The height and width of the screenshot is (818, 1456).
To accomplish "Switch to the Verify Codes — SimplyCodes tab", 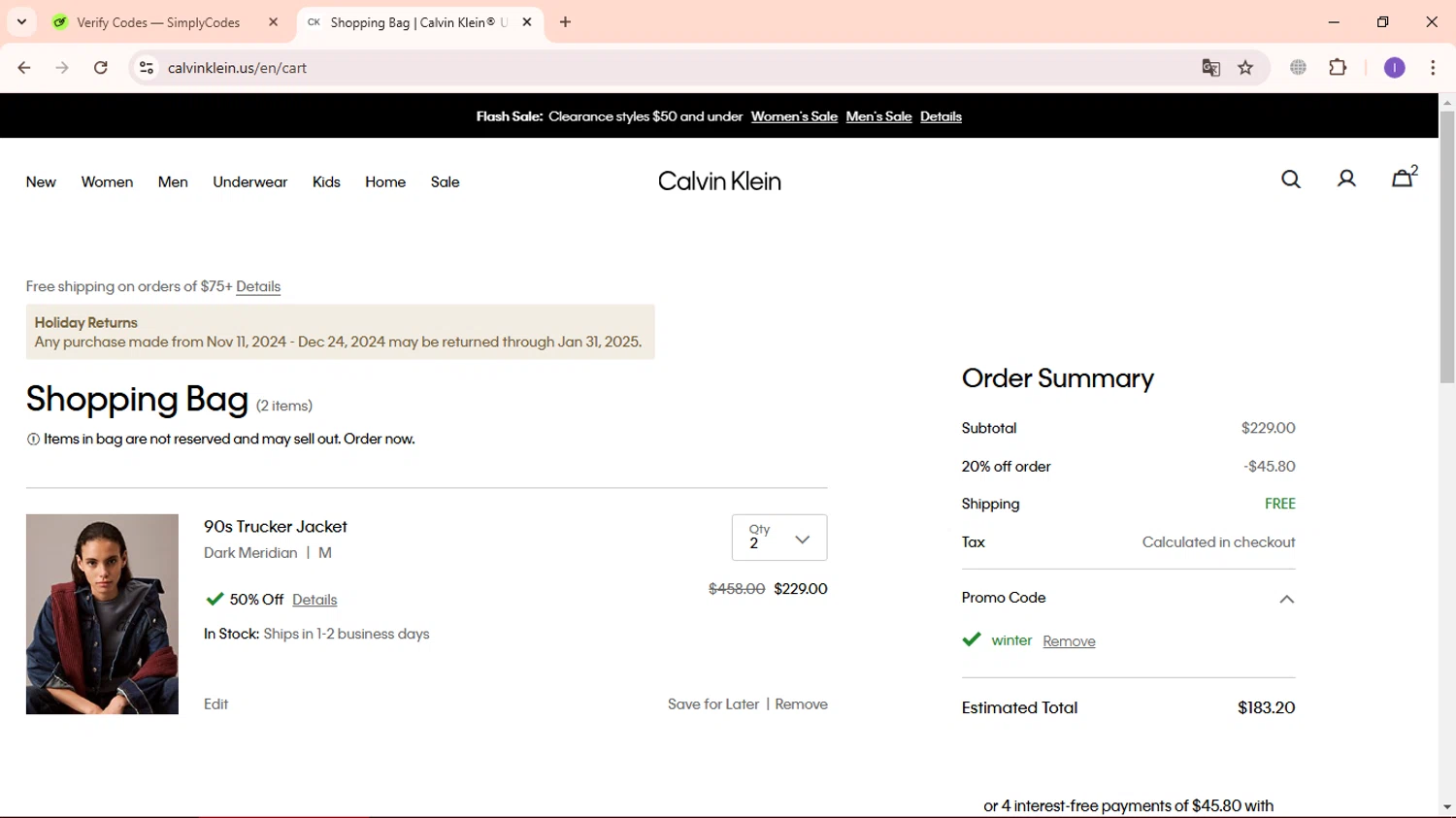I will click(165, 22).
